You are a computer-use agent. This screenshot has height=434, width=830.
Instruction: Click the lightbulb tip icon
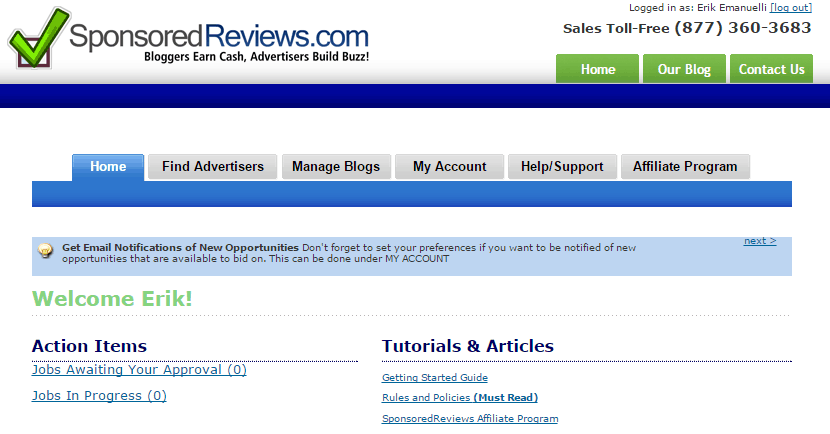[x=46, y=250]
